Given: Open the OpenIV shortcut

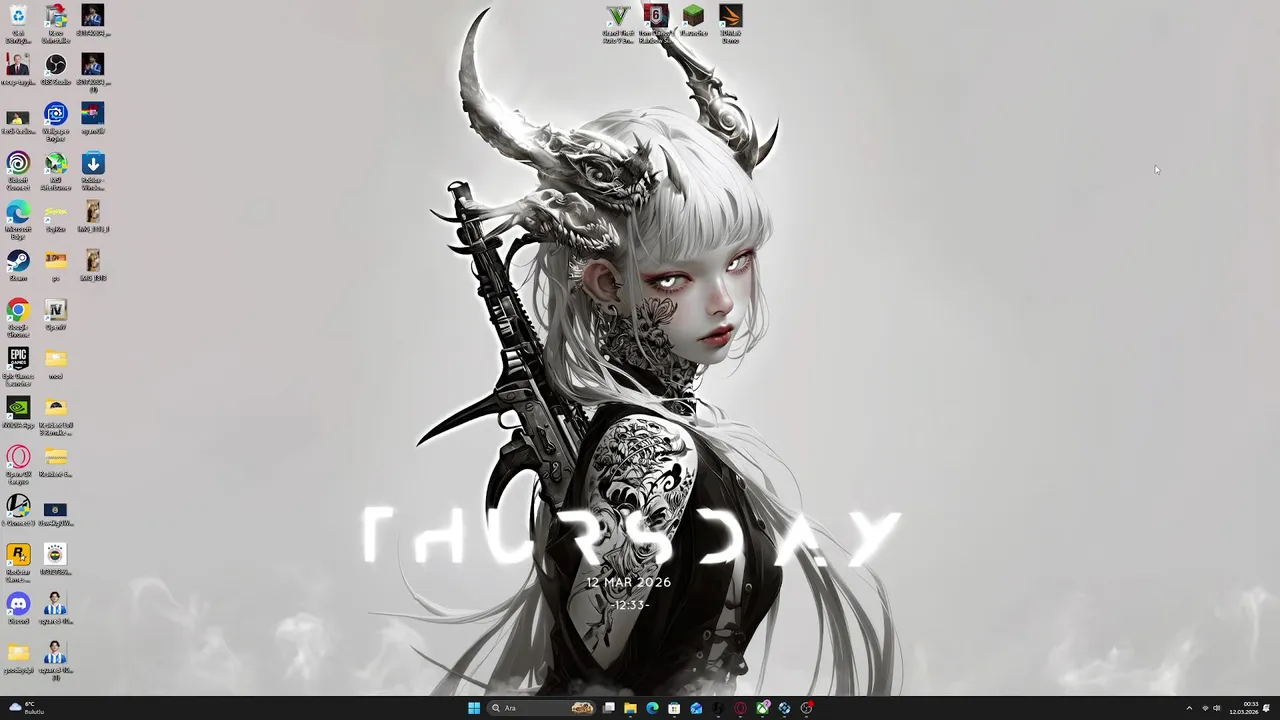Looking at the screenshot, I should click(x=55, y=315).
